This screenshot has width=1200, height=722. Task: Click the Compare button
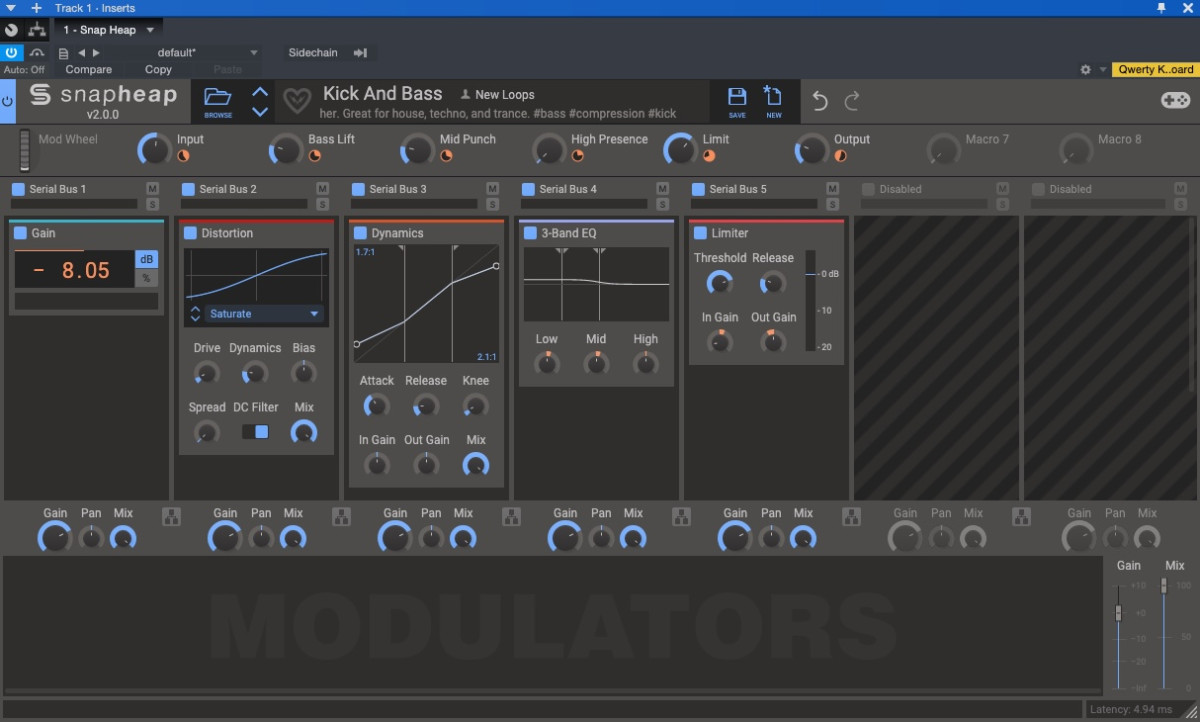pos(89,70)
